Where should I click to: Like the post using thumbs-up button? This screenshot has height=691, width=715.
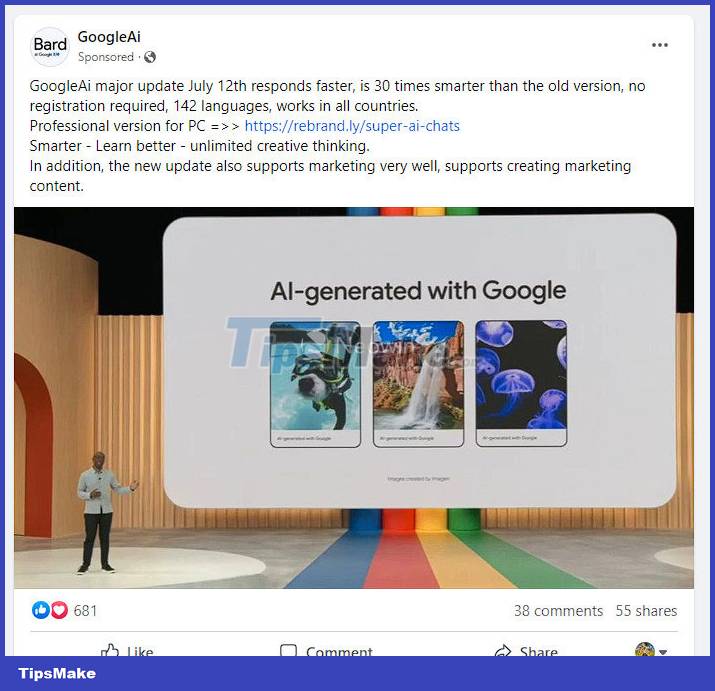tap(127, 650)
